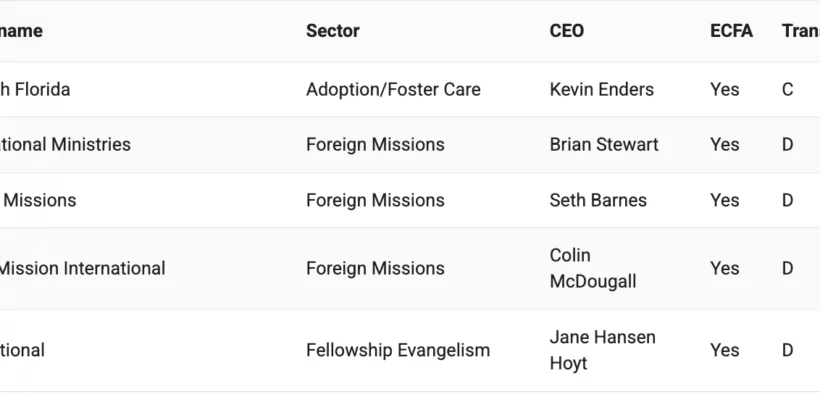This screenshot has width=820, height=394.
Task: Click the CEO column header
Action: click(566, 31)
